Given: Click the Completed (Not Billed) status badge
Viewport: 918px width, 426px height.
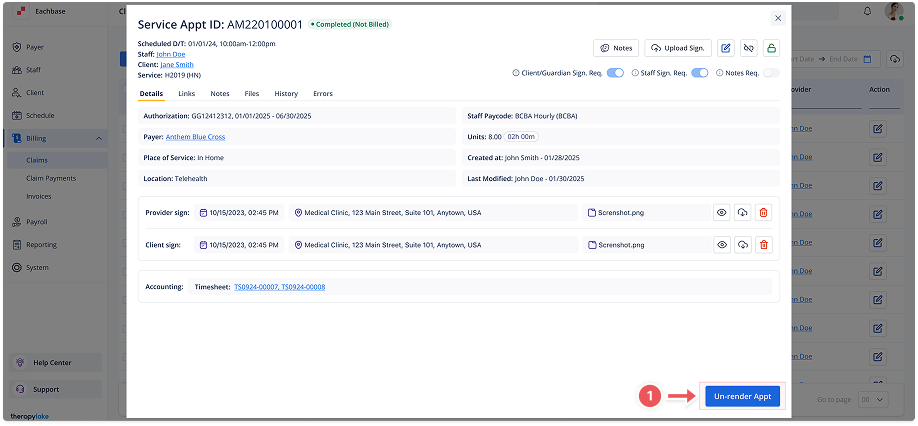Looking at the screenshot, I should (x=350, y=25).
